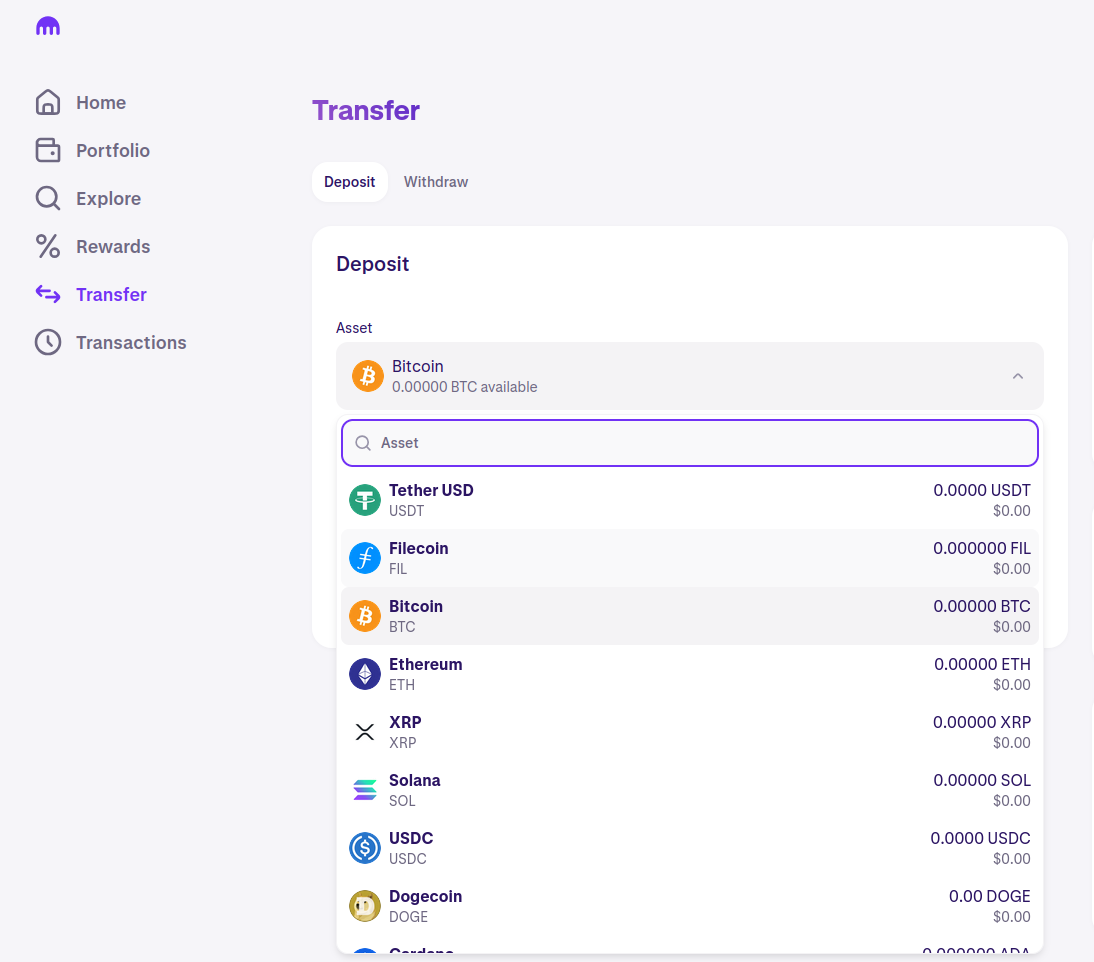The height and width of the screenshot is (962, 1094).
Task: View Transactions history
Action: (x=131, y=343)
